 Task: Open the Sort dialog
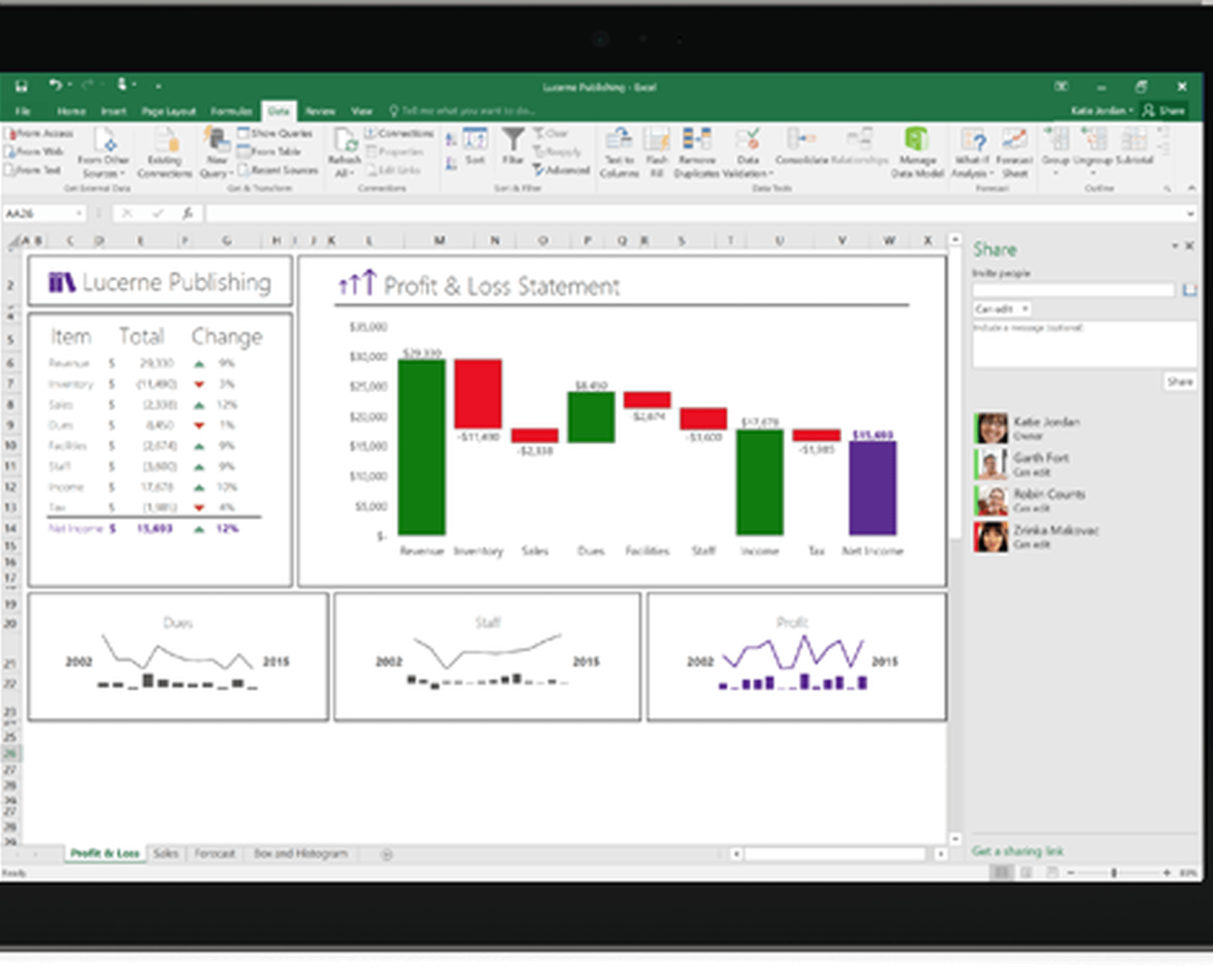pos(475,147)
